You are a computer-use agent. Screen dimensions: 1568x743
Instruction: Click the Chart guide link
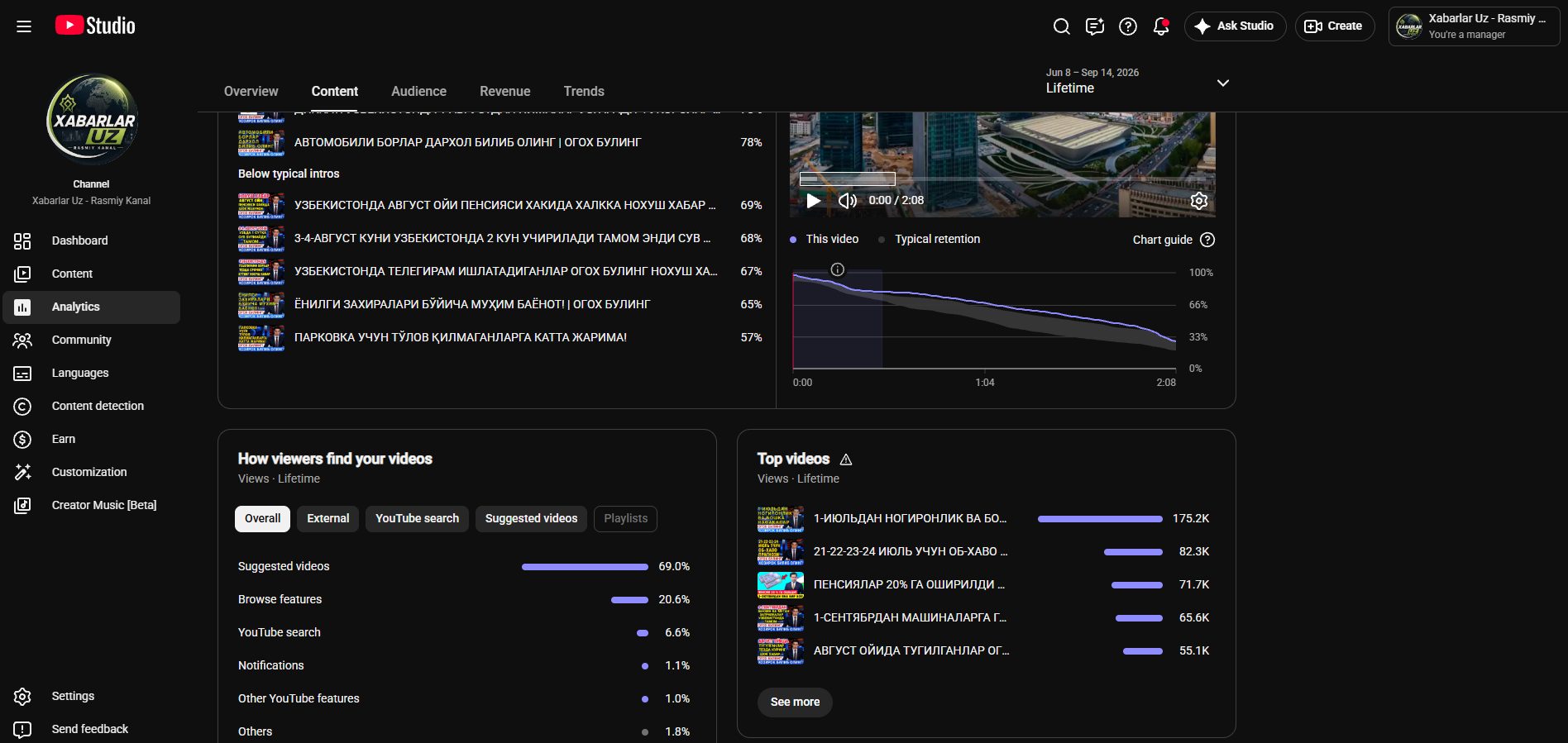(1162, 240)
